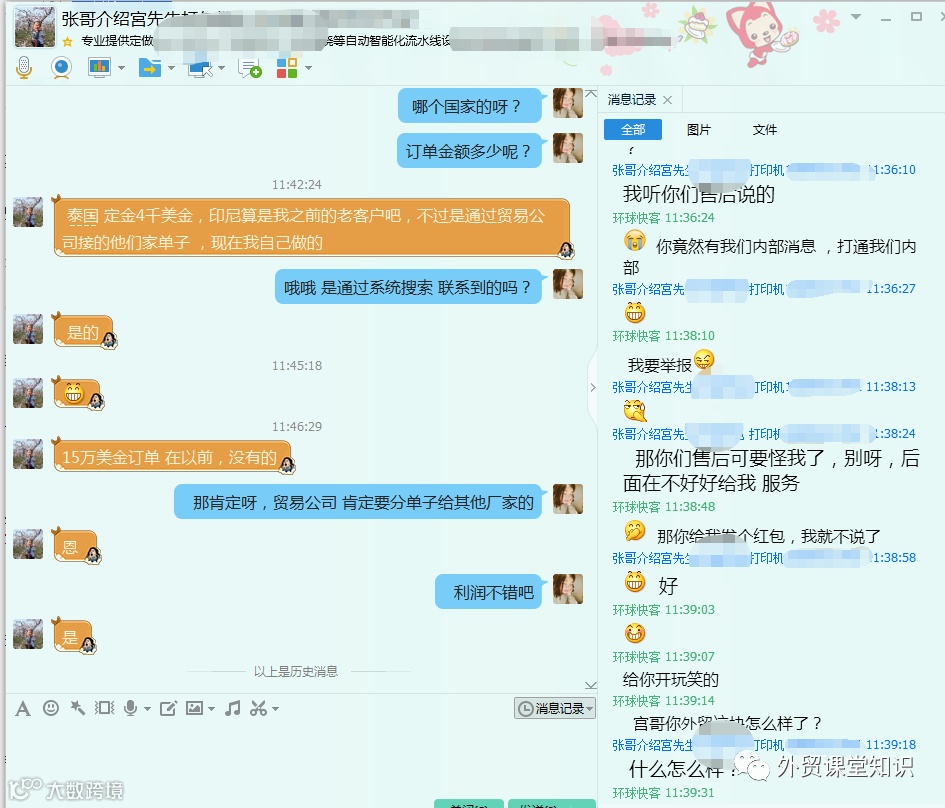This screenshot has width=945, height=808.
Task: Expand the send picture dropdown arrow
Action: click(212, 709)
